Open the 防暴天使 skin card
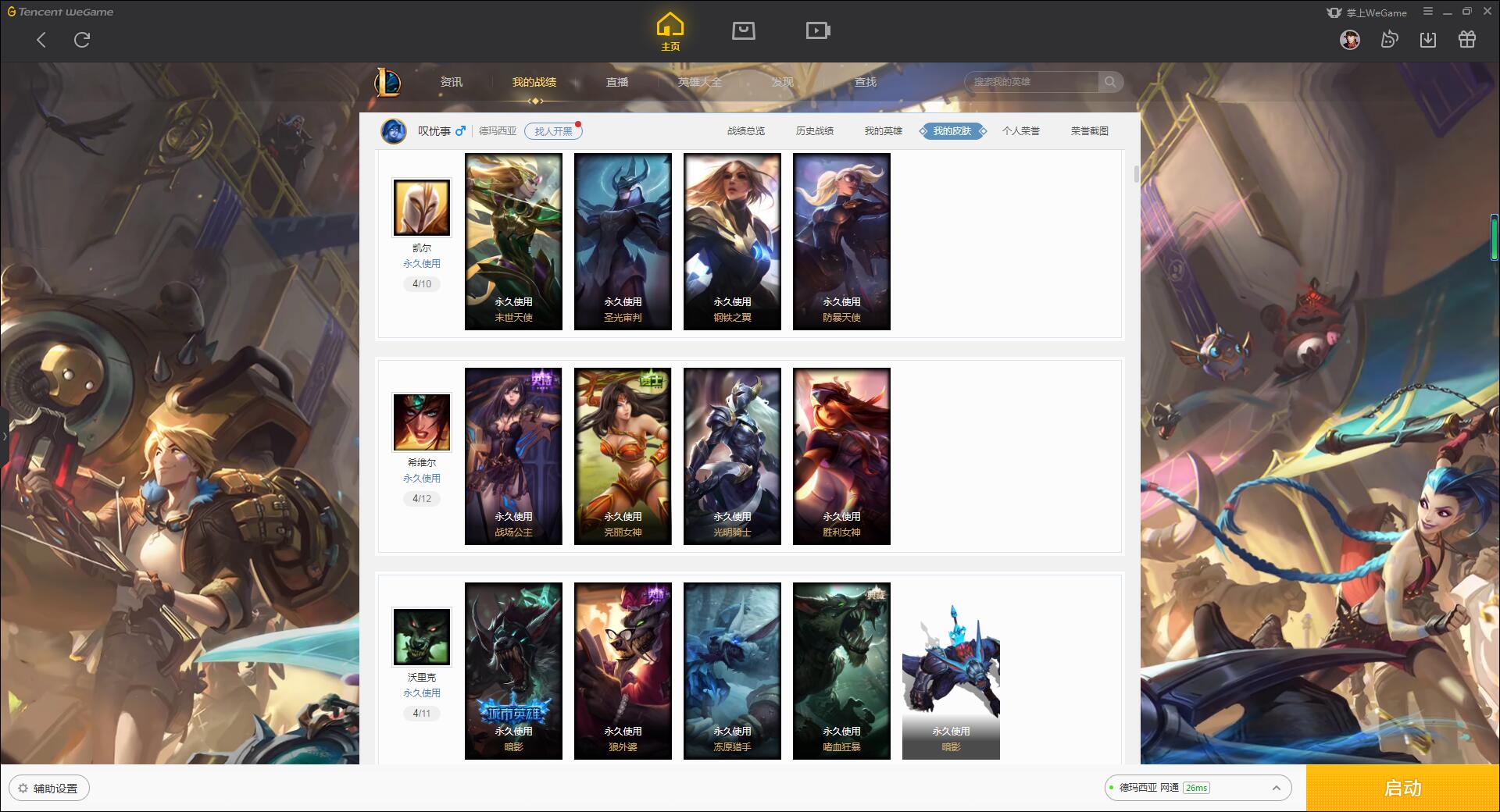This screenshot has width=1500, height=812. [841, 241]
